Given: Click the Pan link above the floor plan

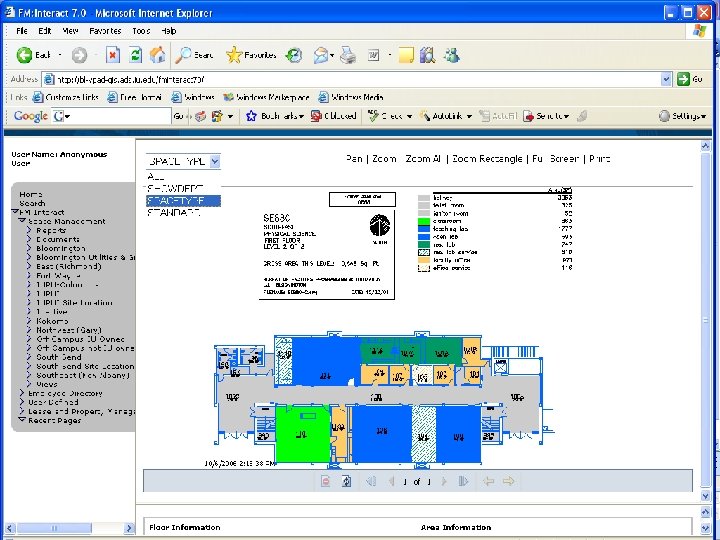Looking at the screenshot, I should (354, 159).
